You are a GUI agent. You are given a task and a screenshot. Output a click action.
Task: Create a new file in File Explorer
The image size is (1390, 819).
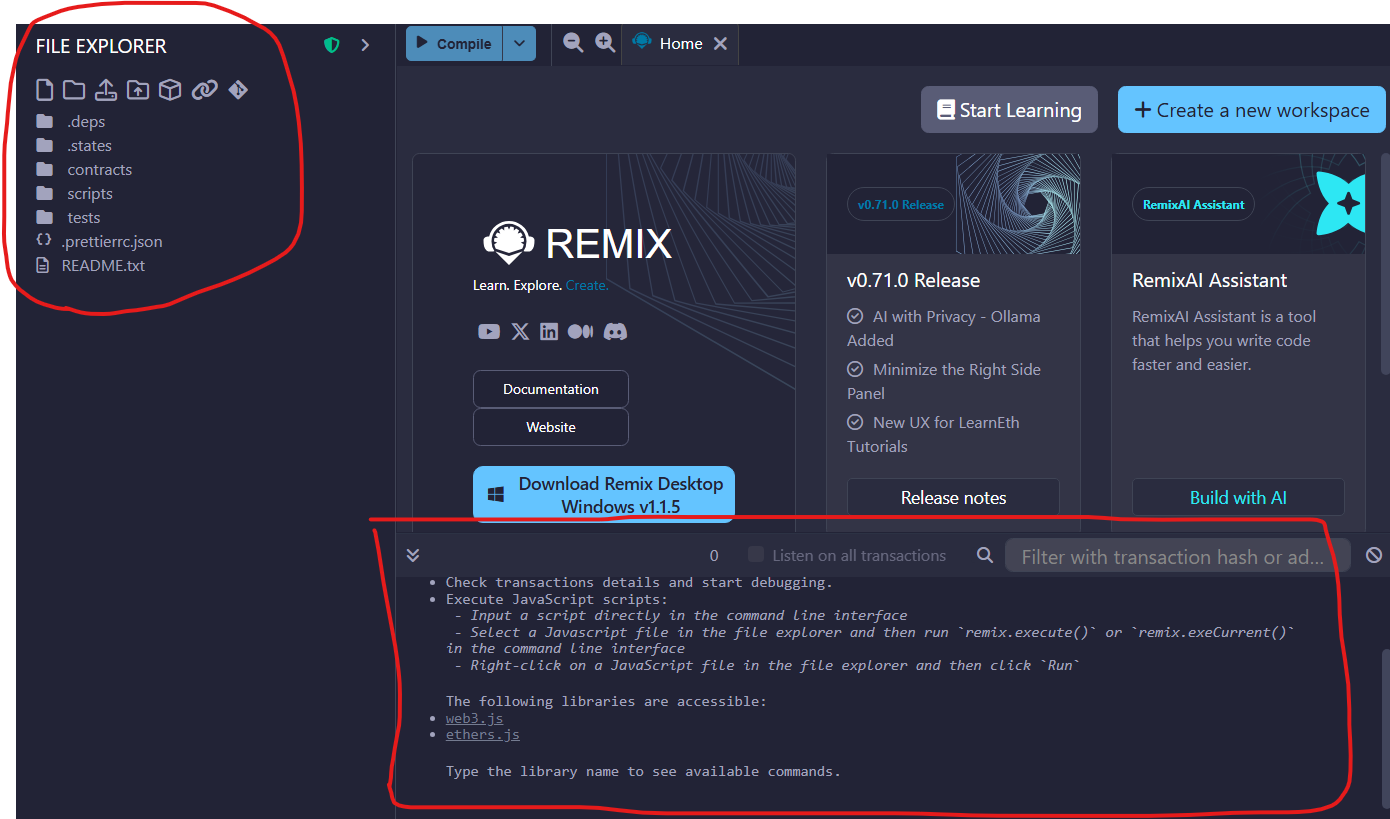click(44, 90)
